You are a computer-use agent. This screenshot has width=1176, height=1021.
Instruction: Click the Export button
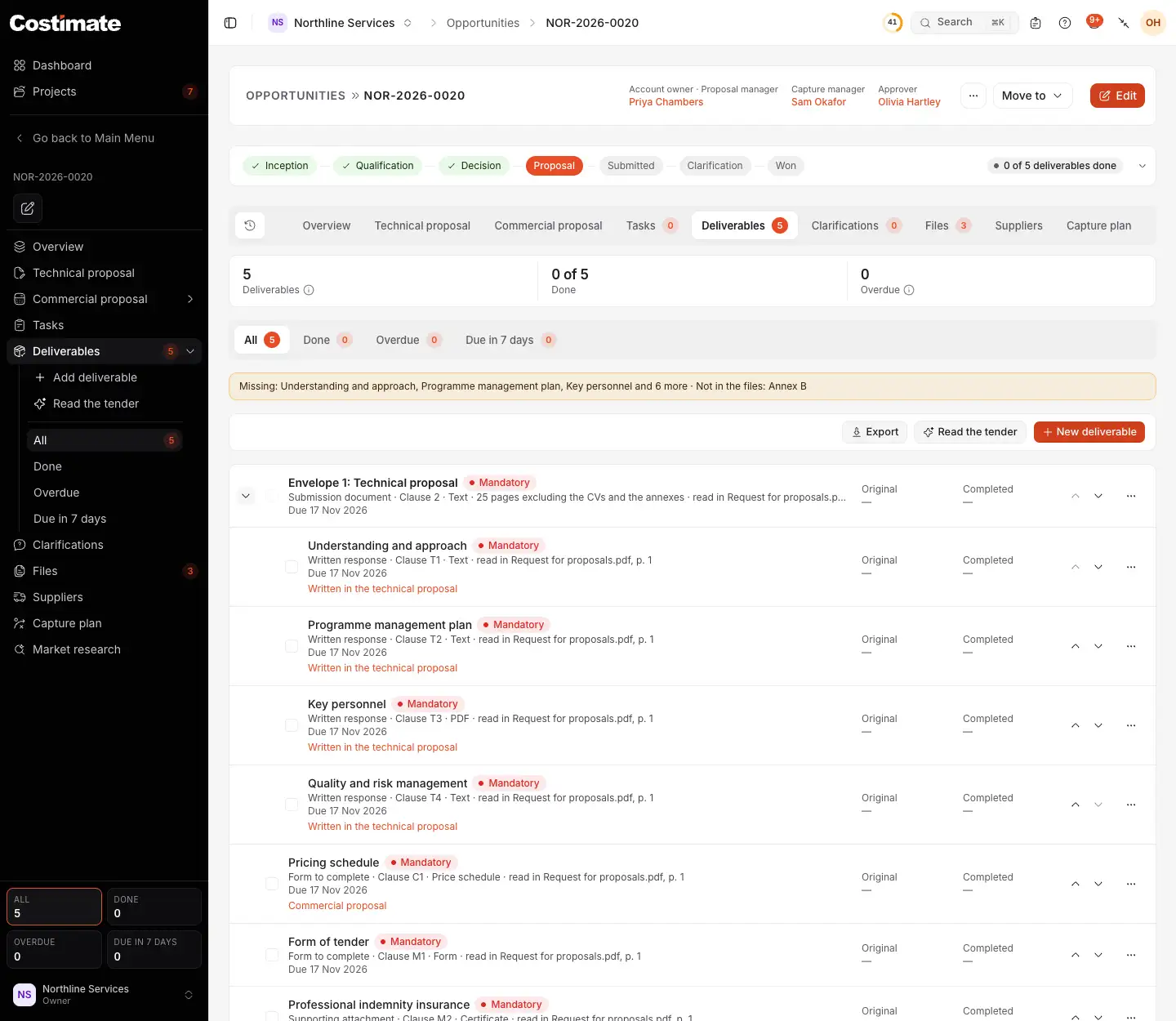click(875, 432)
